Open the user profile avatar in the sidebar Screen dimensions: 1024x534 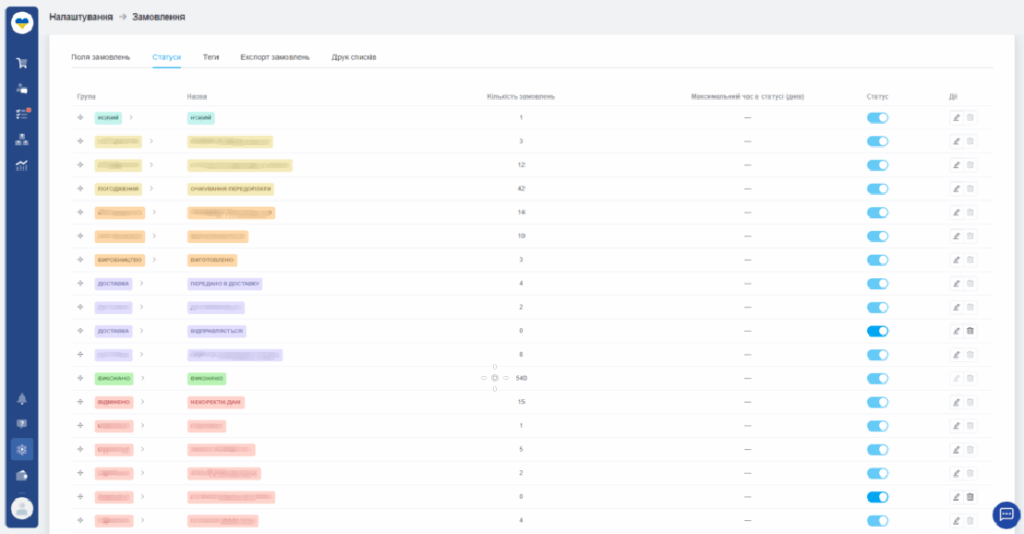tap(21, 508)
